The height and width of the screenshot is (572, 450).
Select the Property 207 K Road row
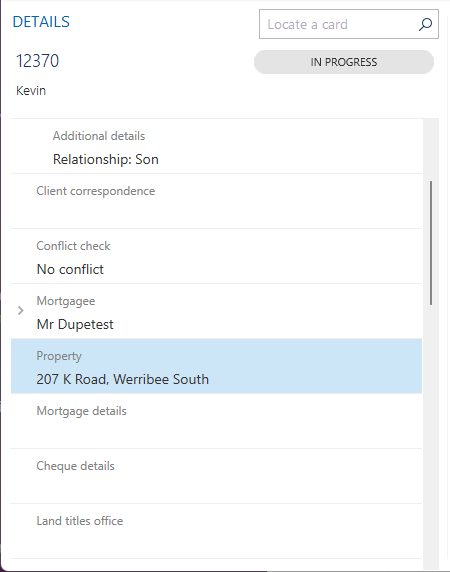[x=216, y=366]
